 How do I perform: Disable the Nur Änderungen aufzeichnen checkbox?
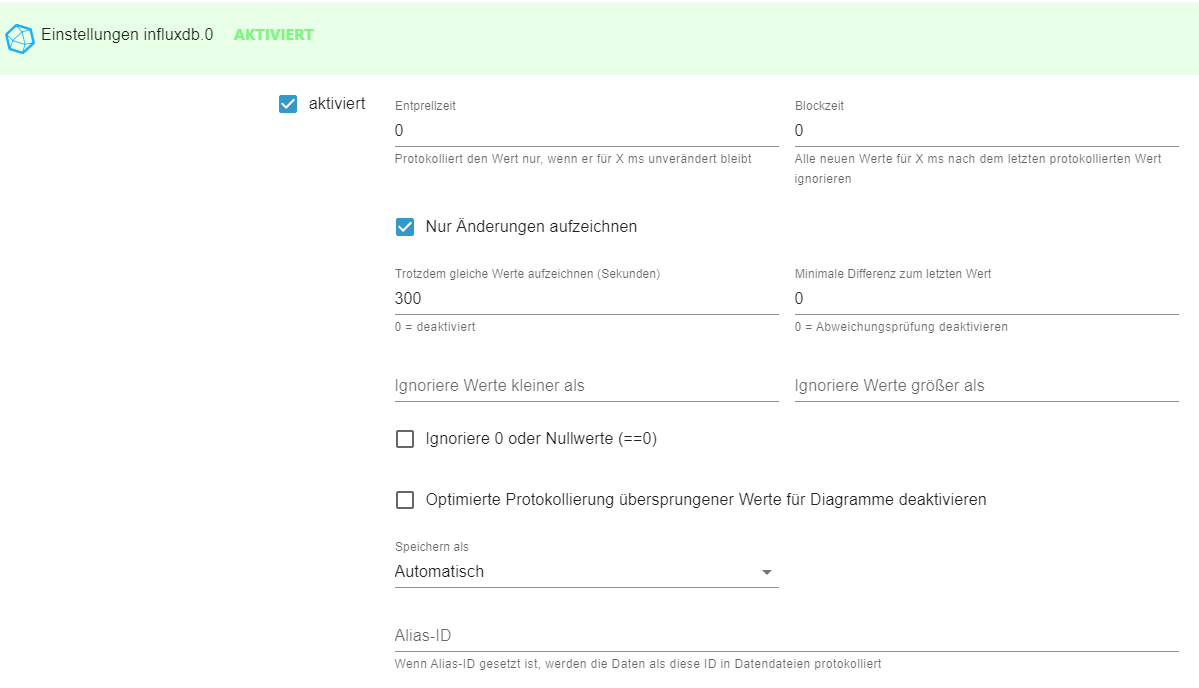click(x=405, y=227)
